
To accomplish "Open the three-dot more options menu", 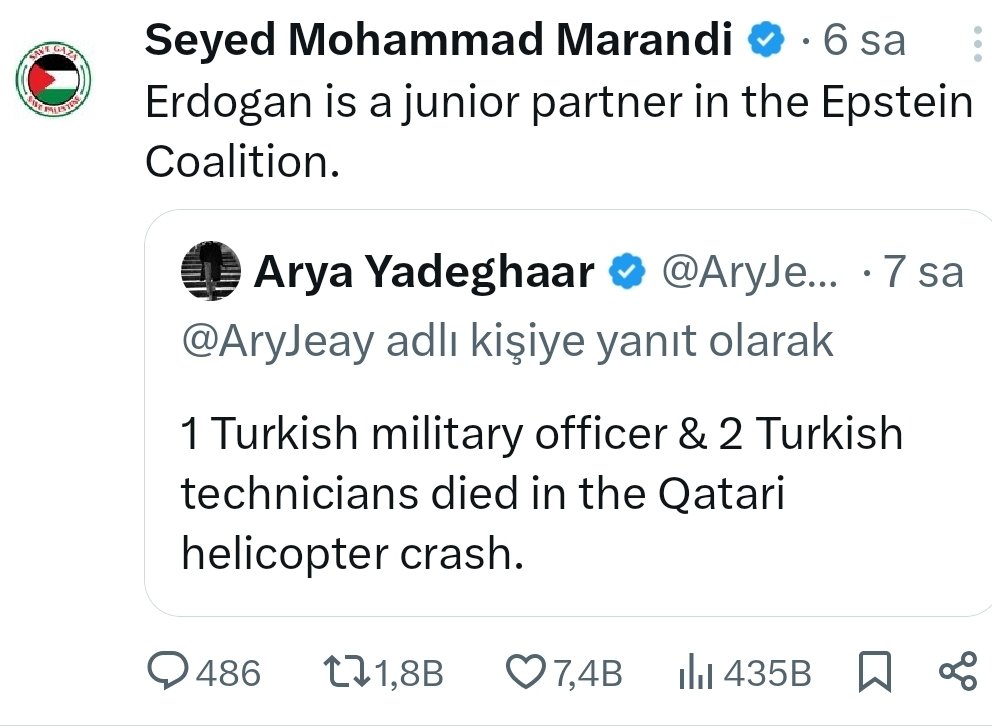I will click(x=977, y=44).
